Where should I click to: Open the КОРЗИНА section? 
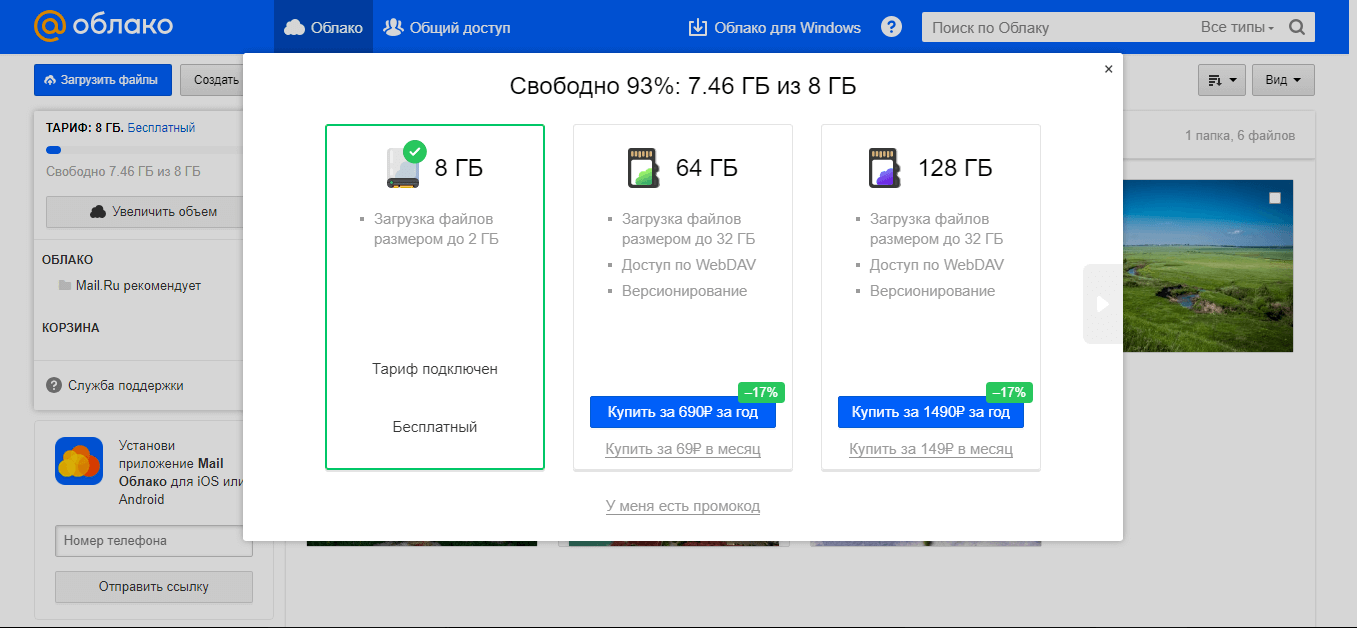71,328
